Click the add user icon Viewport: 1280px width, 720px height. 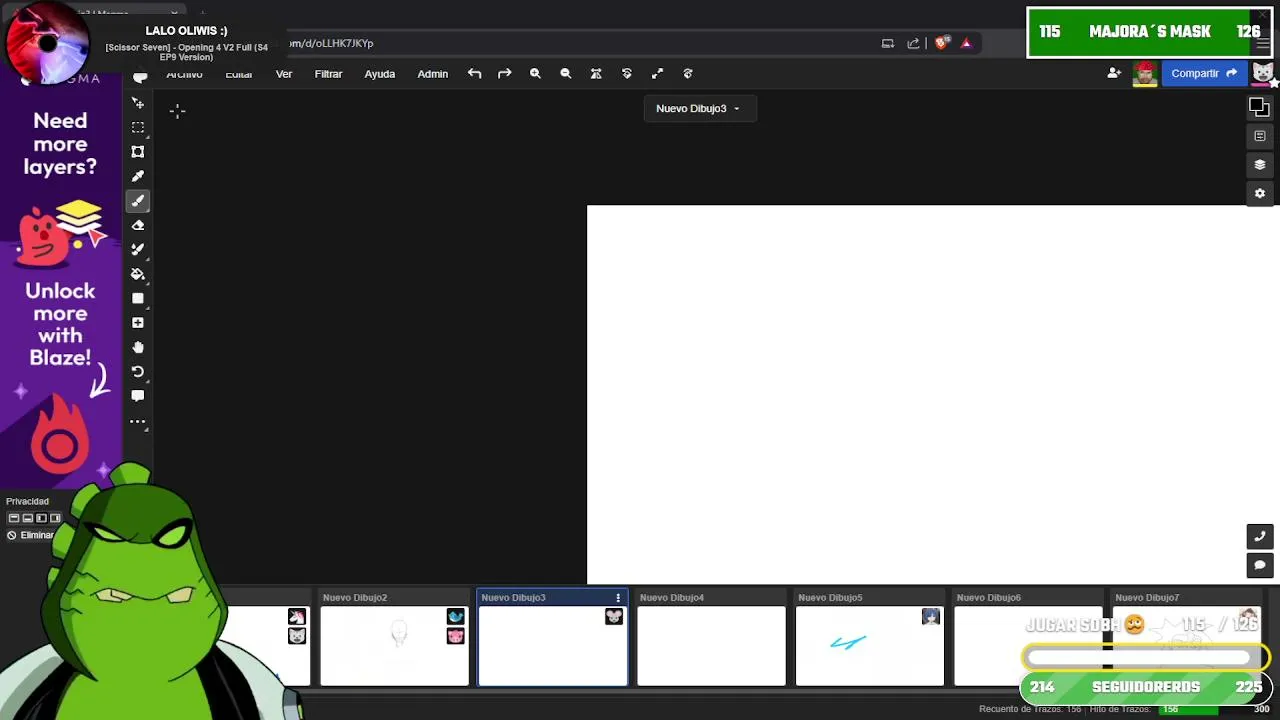point(1114,73)
